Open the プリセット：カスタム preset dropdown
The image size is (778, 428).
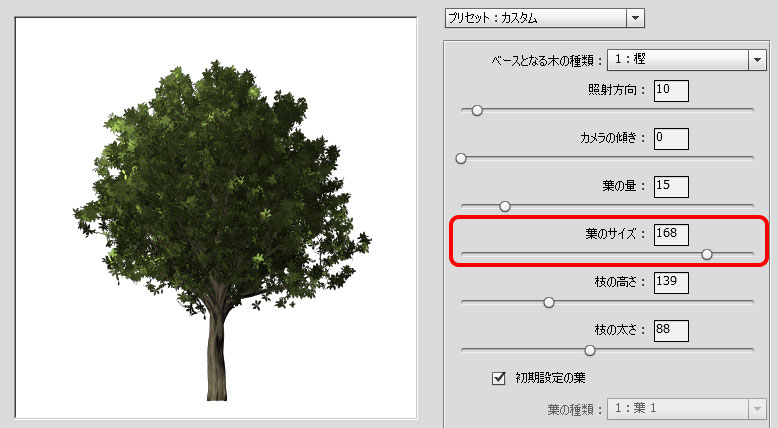point(544,18)
